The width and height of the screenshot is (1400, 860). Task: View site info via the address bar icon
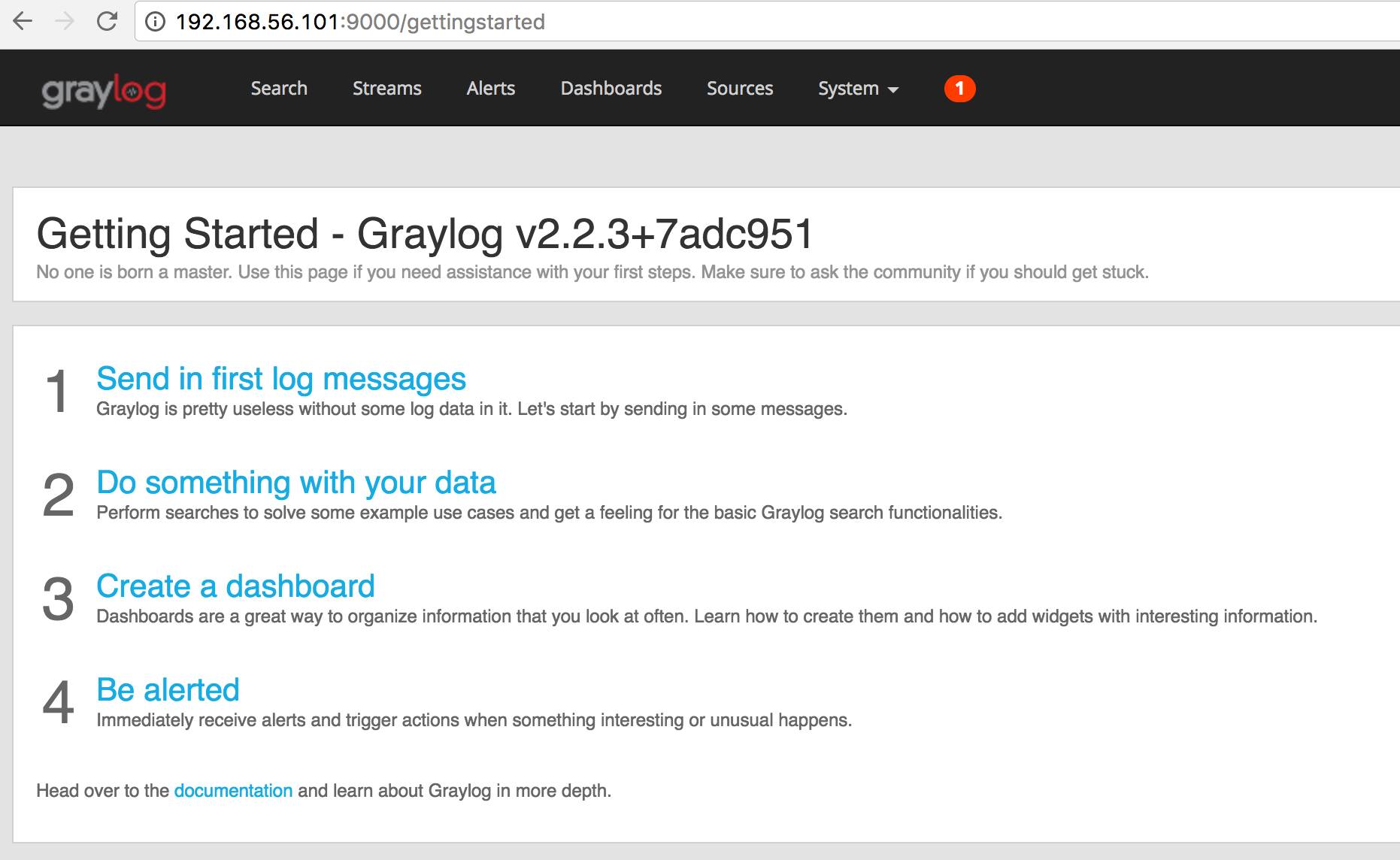pyautogui.click(x=155, y=22)
